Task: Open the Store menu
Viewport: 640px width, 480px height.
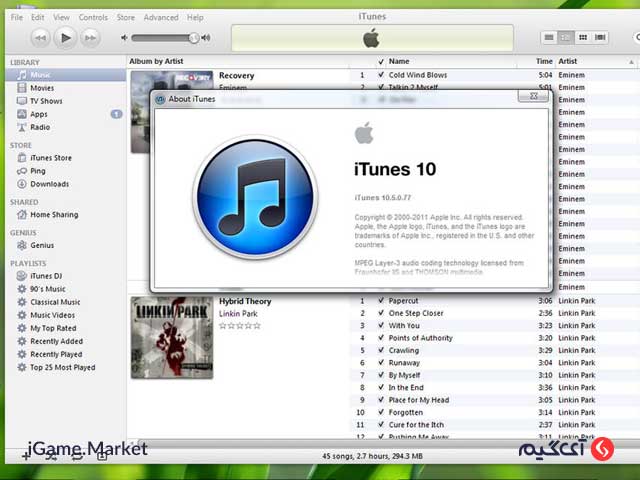Action: (x=125, y=18)
